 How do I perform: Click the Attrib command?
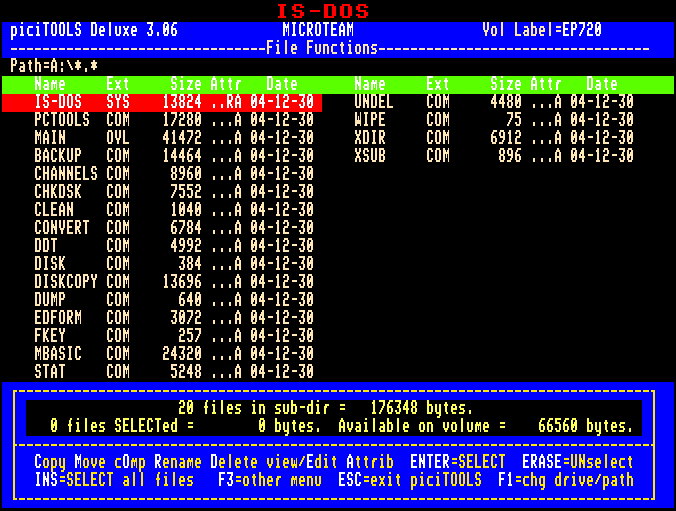(x=370, y=462)
